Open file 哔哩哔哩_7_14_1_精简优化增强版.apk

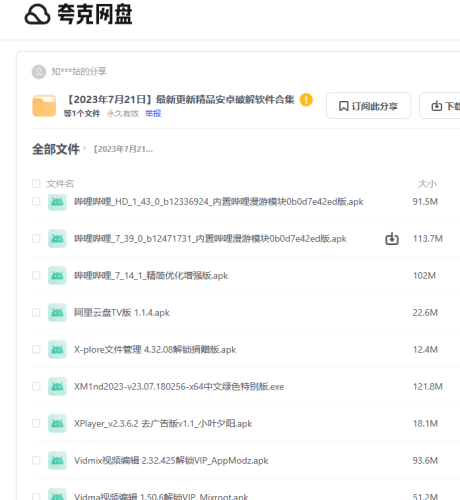(151, 276)
